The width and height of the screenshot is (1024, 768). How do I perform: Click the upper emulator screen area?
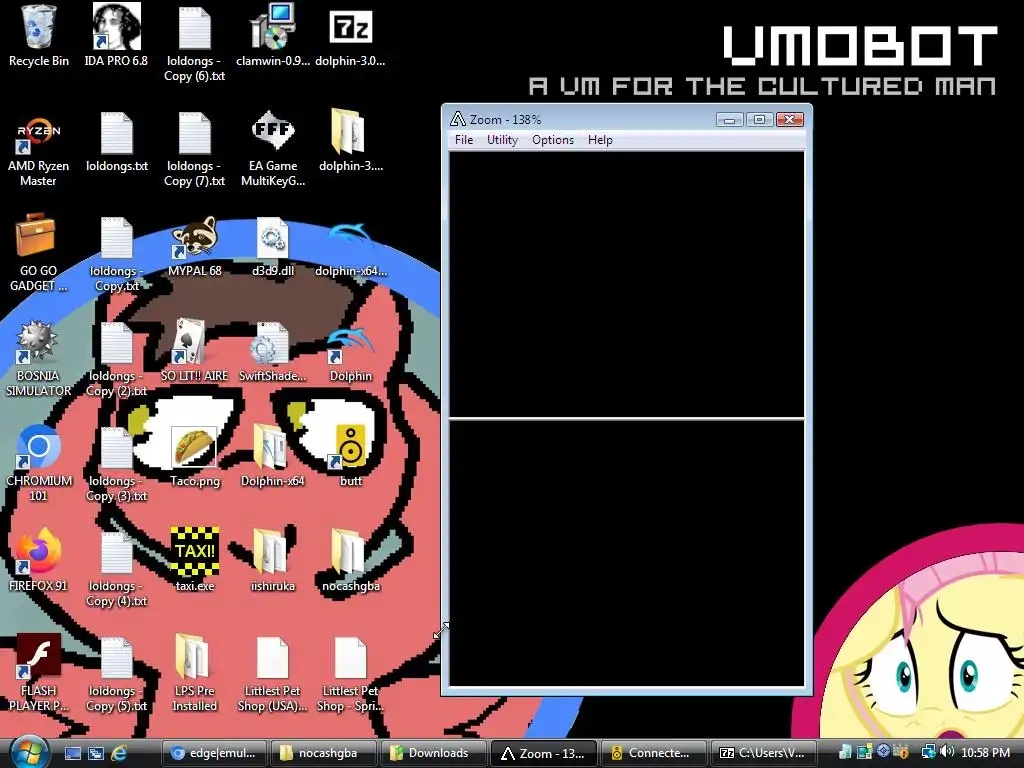[627, 284]
